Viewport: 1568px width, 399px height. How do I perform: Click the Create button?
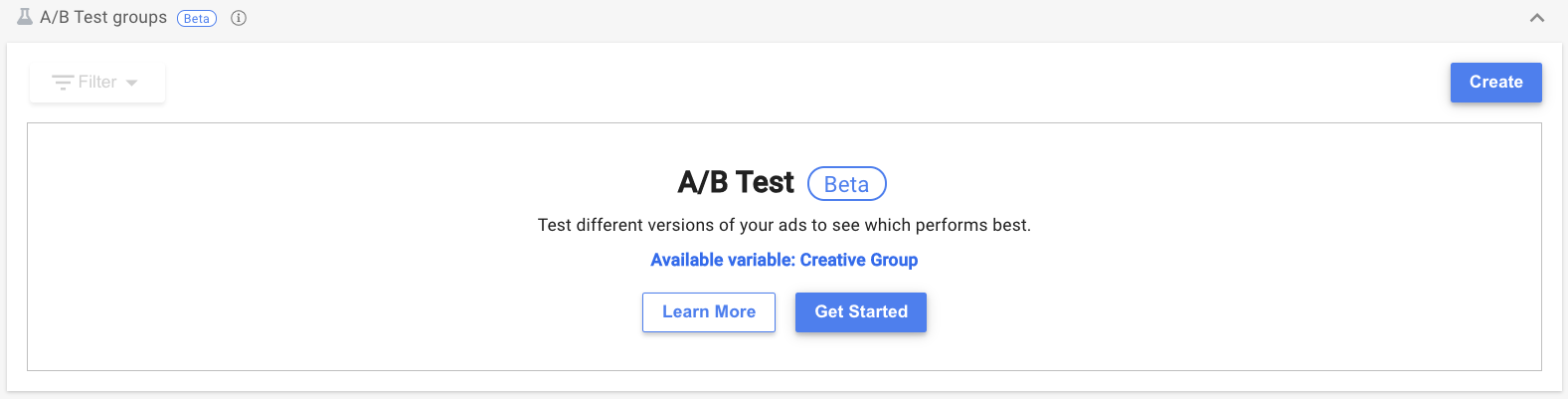[x=1495, y=83]
